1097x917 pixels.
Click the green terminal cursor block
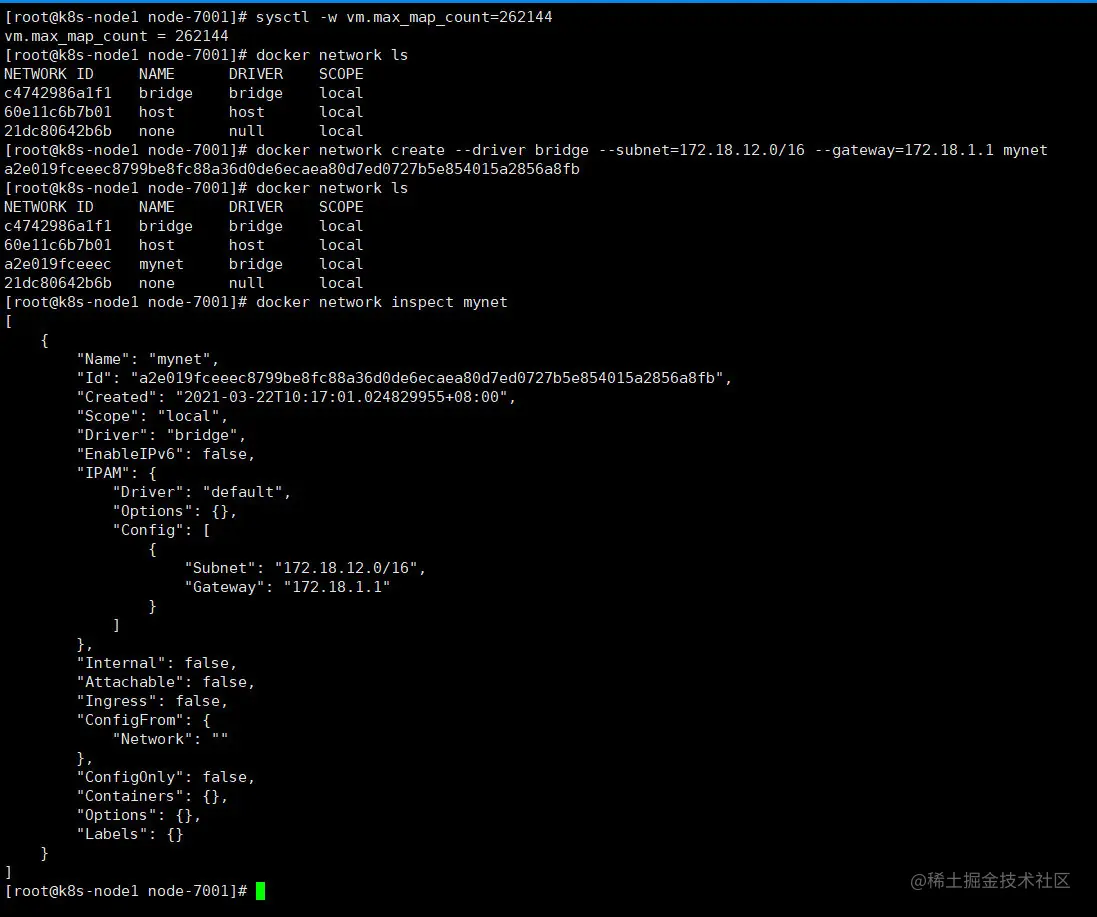point(260,890)
